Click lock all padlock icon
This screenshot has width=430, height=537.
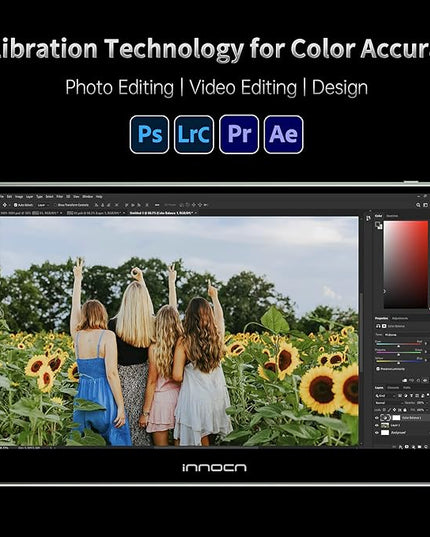pyautogui.click(x=405, y=410)
